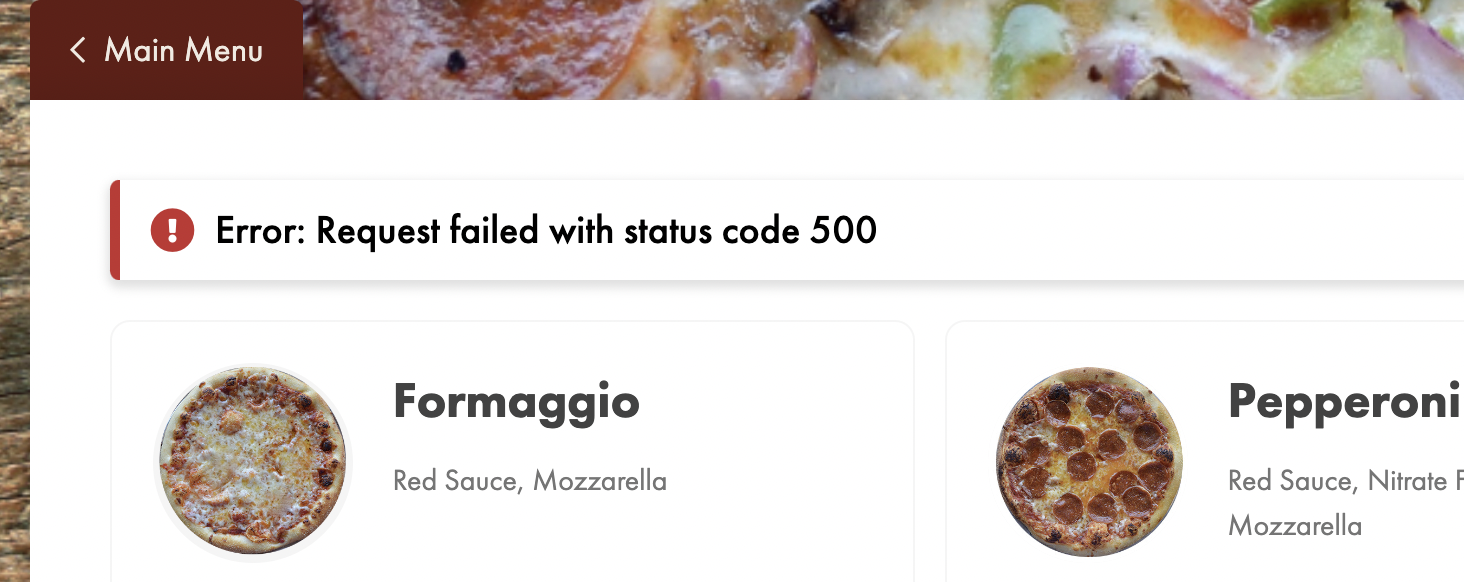
Task: Click the back chevron beside Main Menu
Action: [78, 50]
